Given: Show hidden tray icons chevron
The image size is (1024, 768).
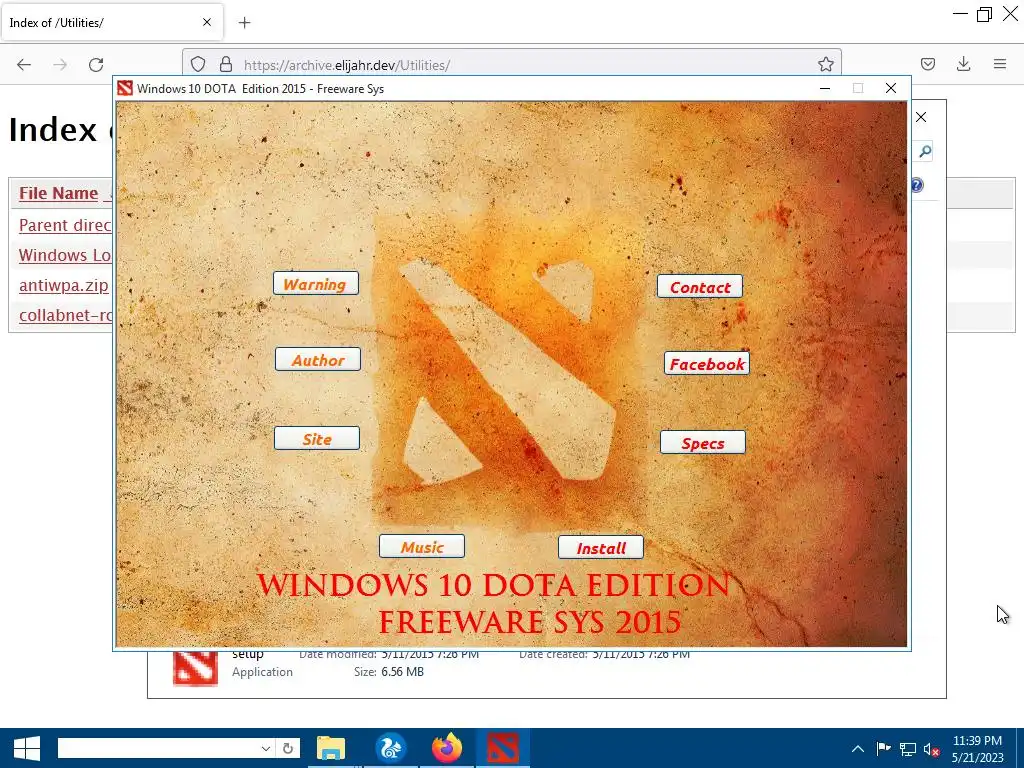Looking at the screenshot, I should pyautogui.click(x=857, y=748).
